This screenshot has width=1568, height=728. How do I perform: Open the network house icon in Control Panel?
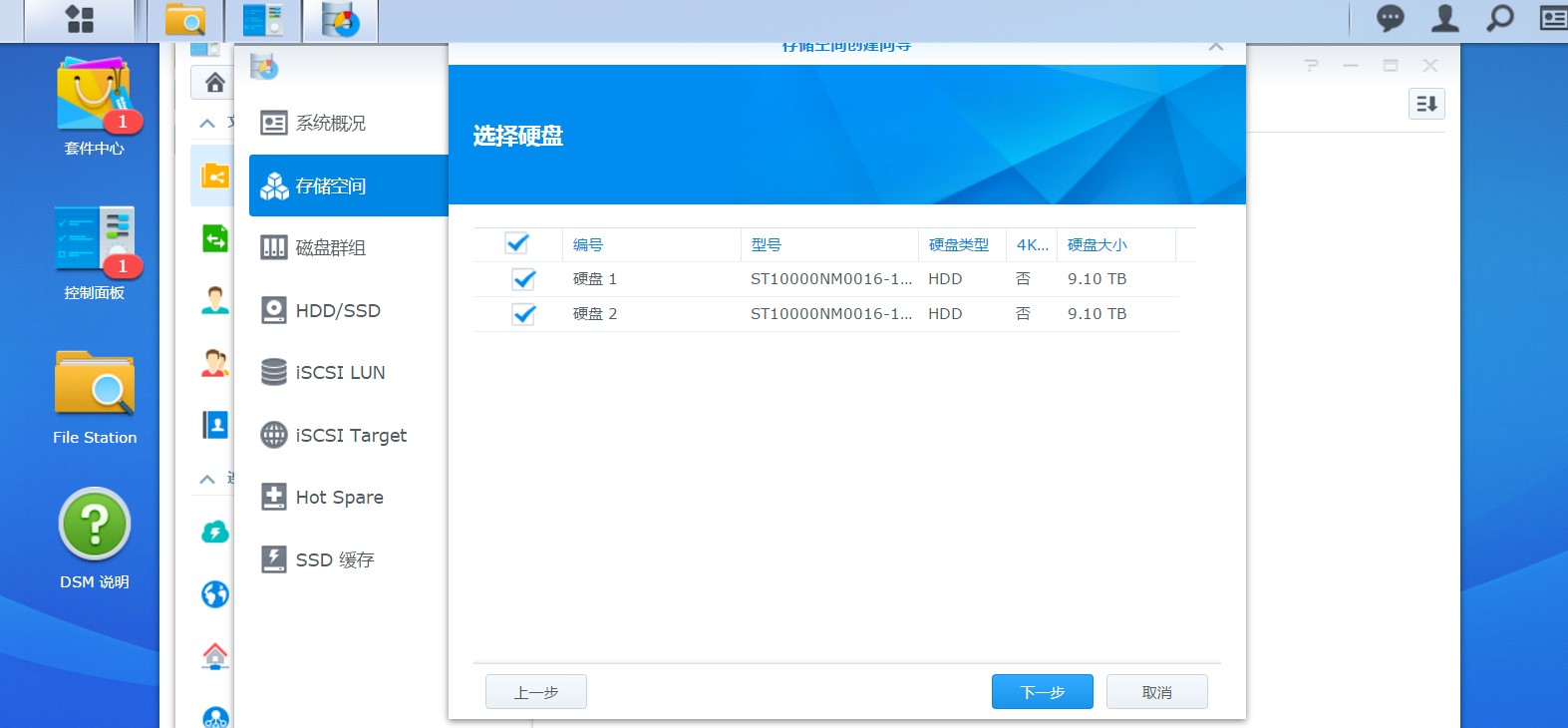(214, 656)
